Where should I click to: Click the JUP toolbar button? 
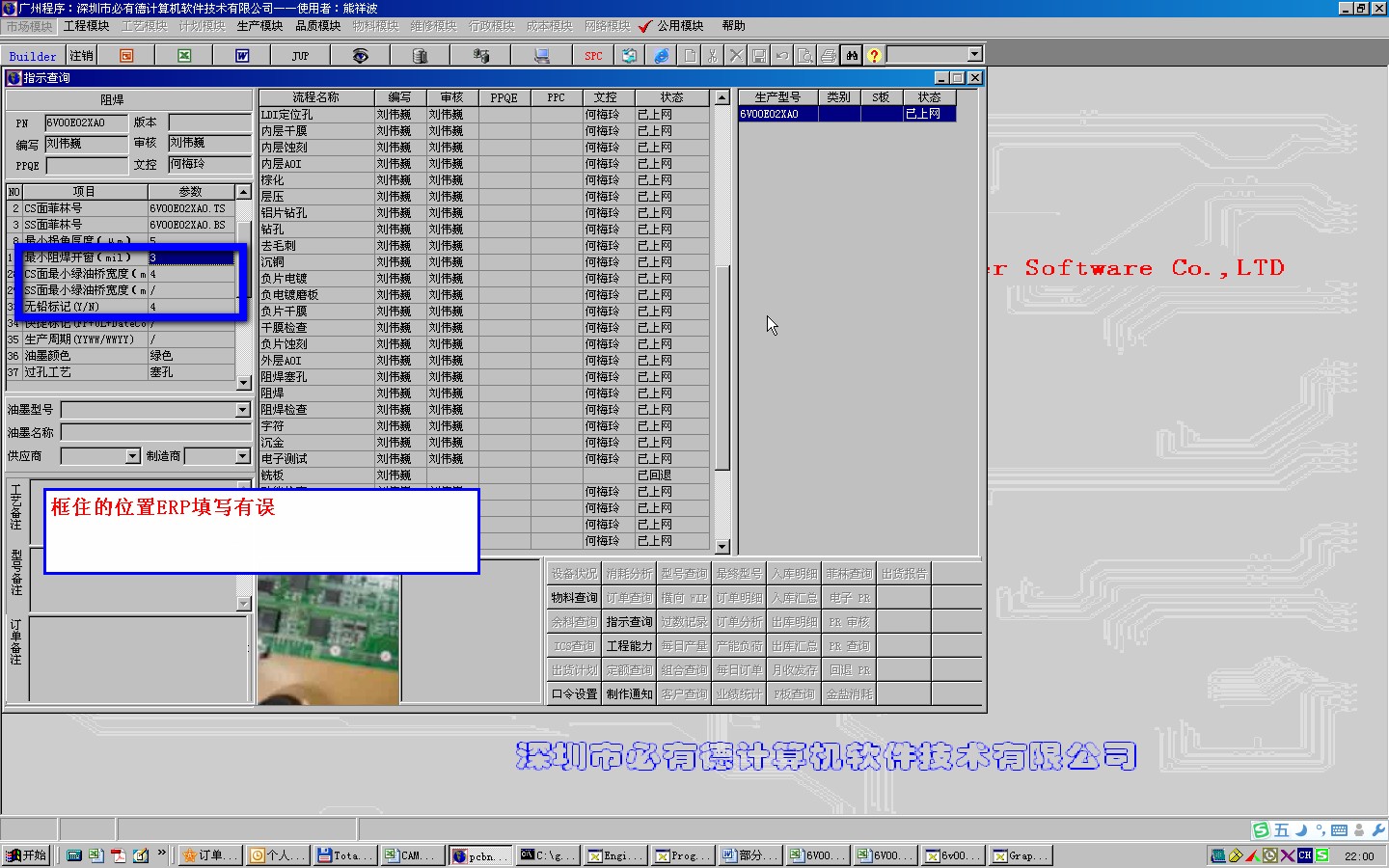coord(300,56)
